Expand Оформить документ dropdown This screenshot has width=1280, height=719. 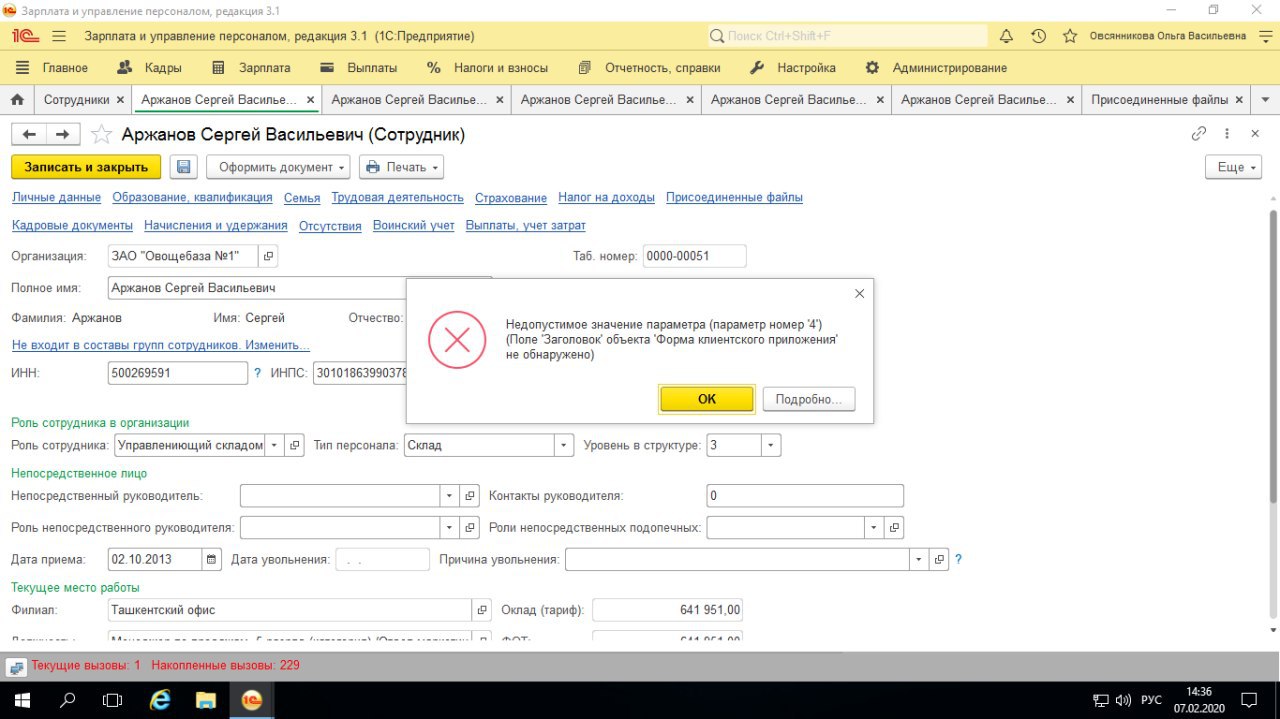278,167
